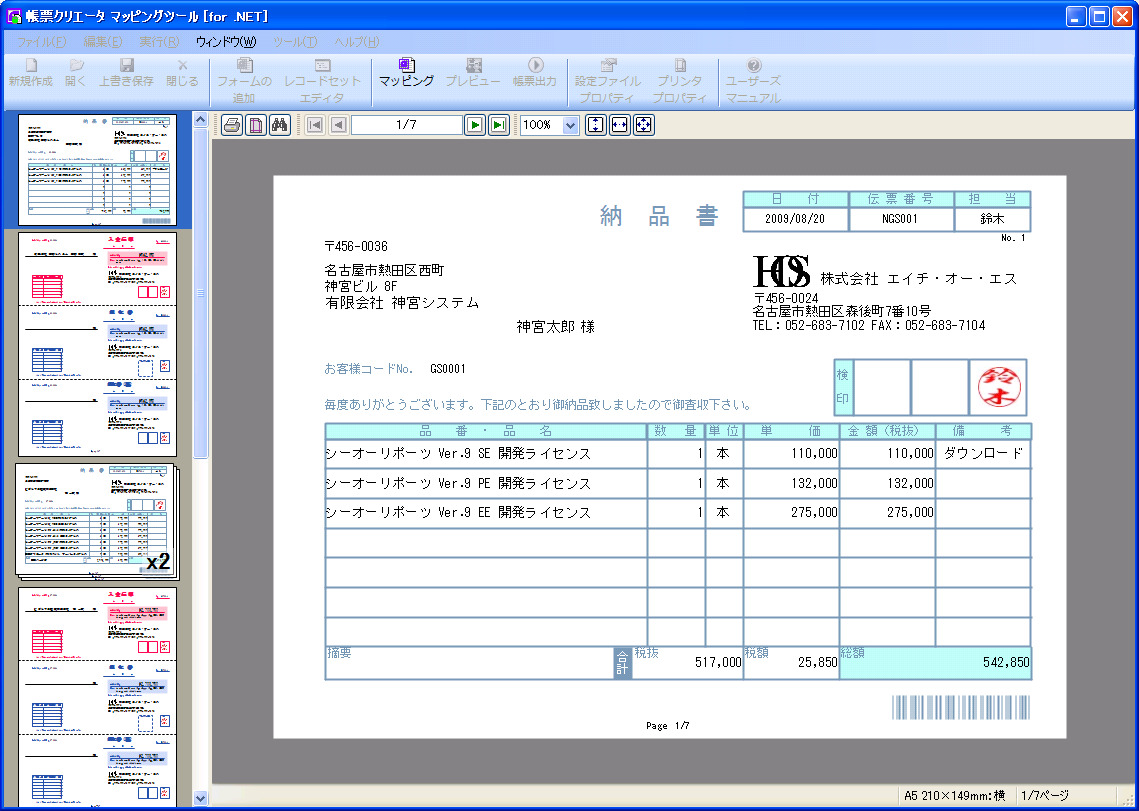Click the thumbnail panel scrollbar thumb

[201, 294]
